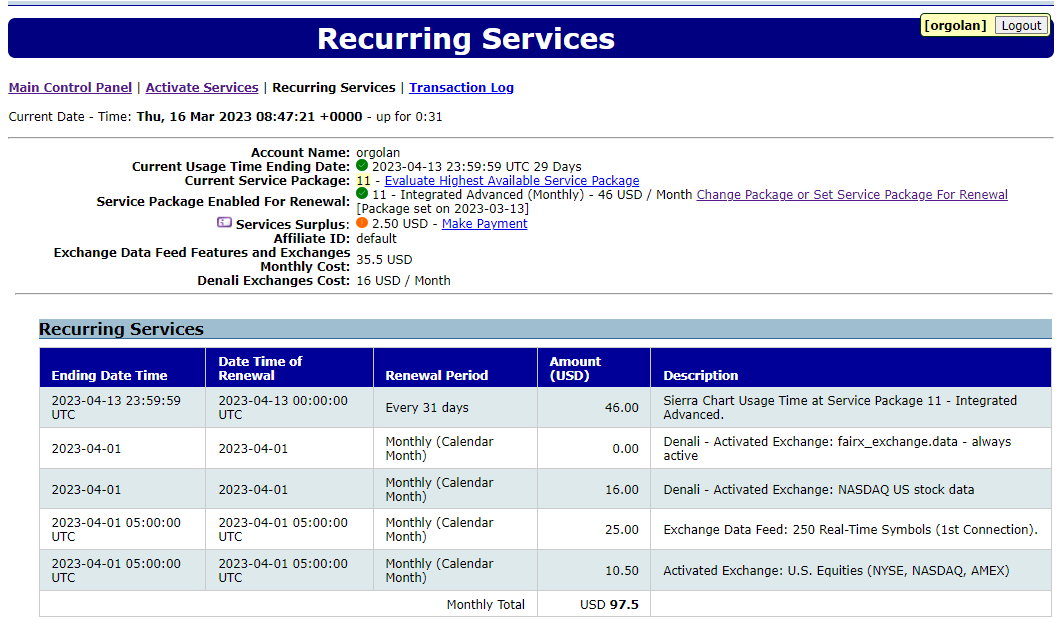Click the 46.00 amount cell
This screenshot has height=634, width=1059.
(594, 408)
